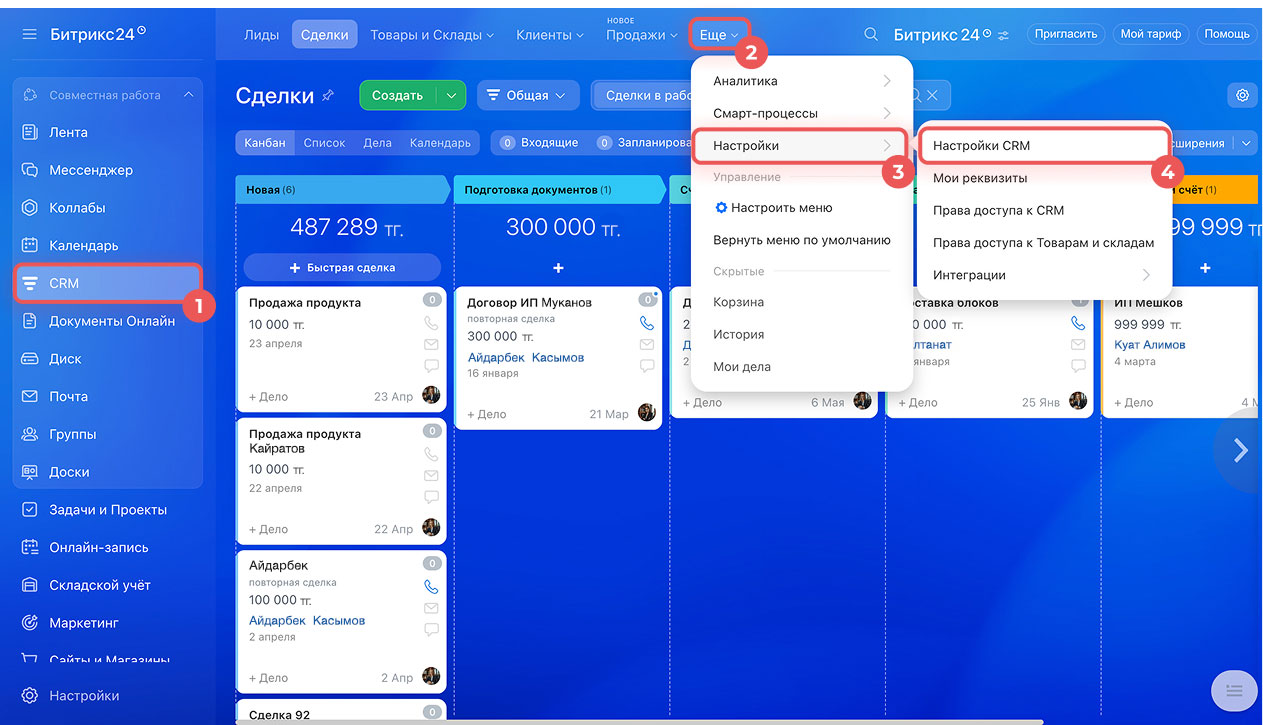Open Мессенджер from the left sidebar
Screen dimensions: 1263x725
[90, 170]
